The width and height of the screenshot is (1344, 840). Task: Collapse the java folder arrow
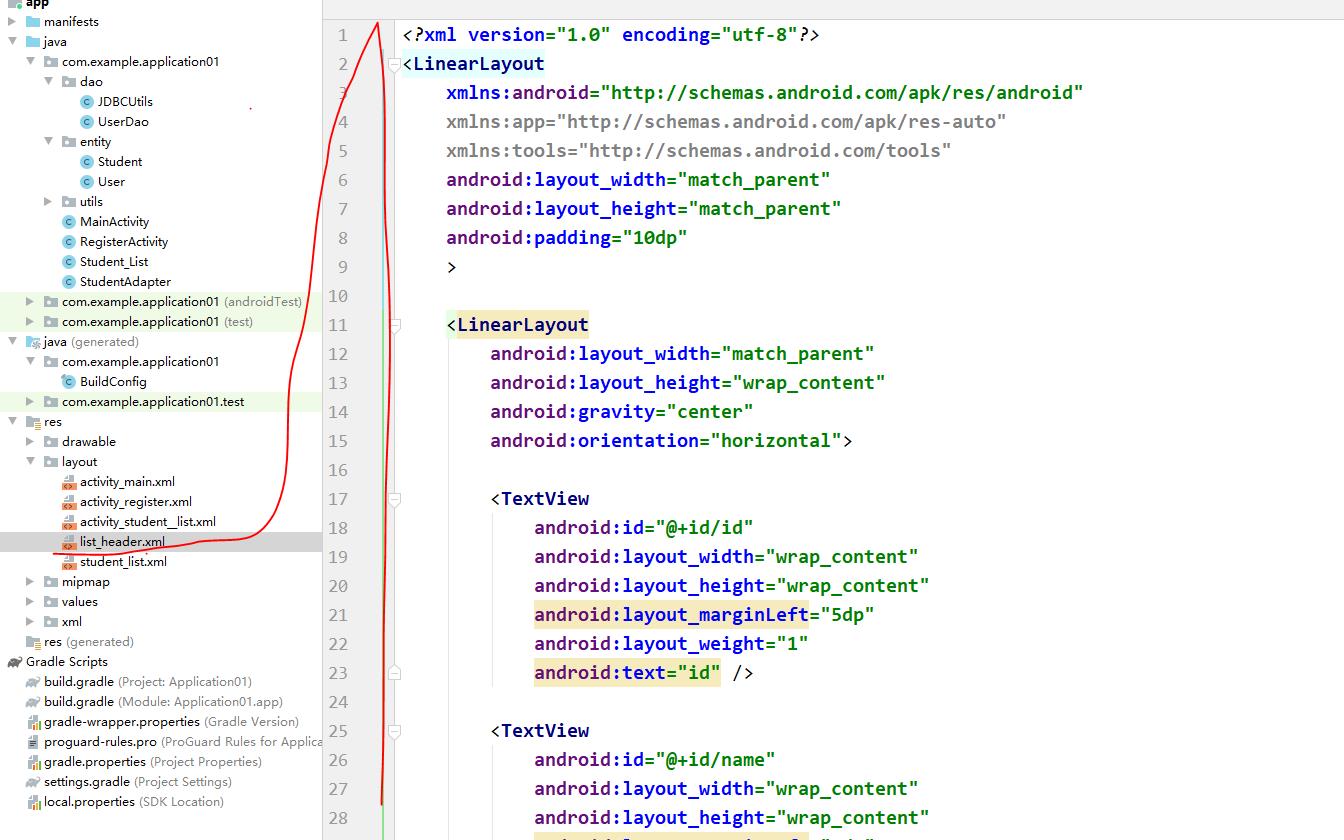[12, 41]
